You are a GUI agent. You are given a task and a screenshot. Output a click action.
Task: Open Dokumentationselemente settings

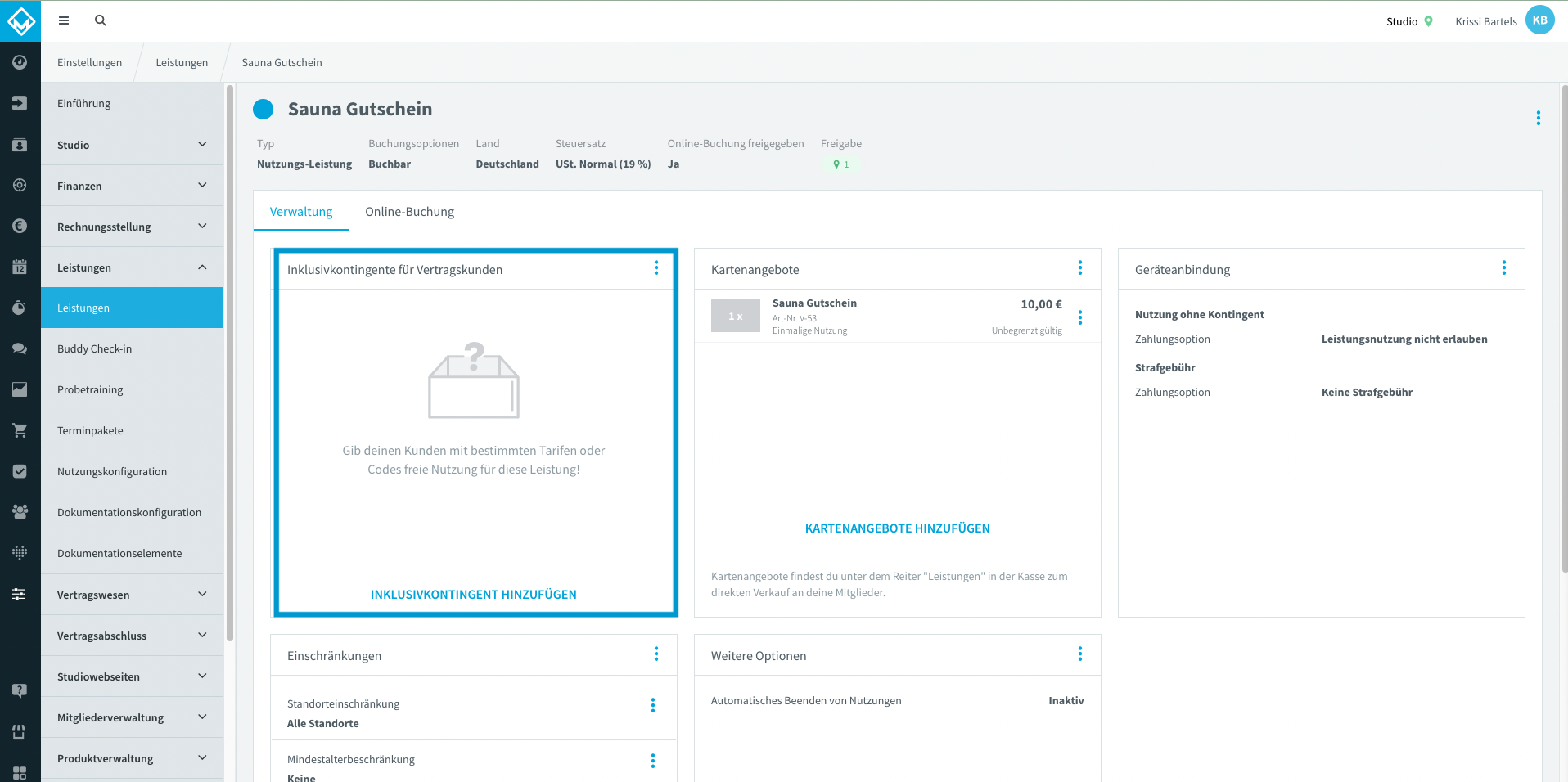(x=132, y=553)
